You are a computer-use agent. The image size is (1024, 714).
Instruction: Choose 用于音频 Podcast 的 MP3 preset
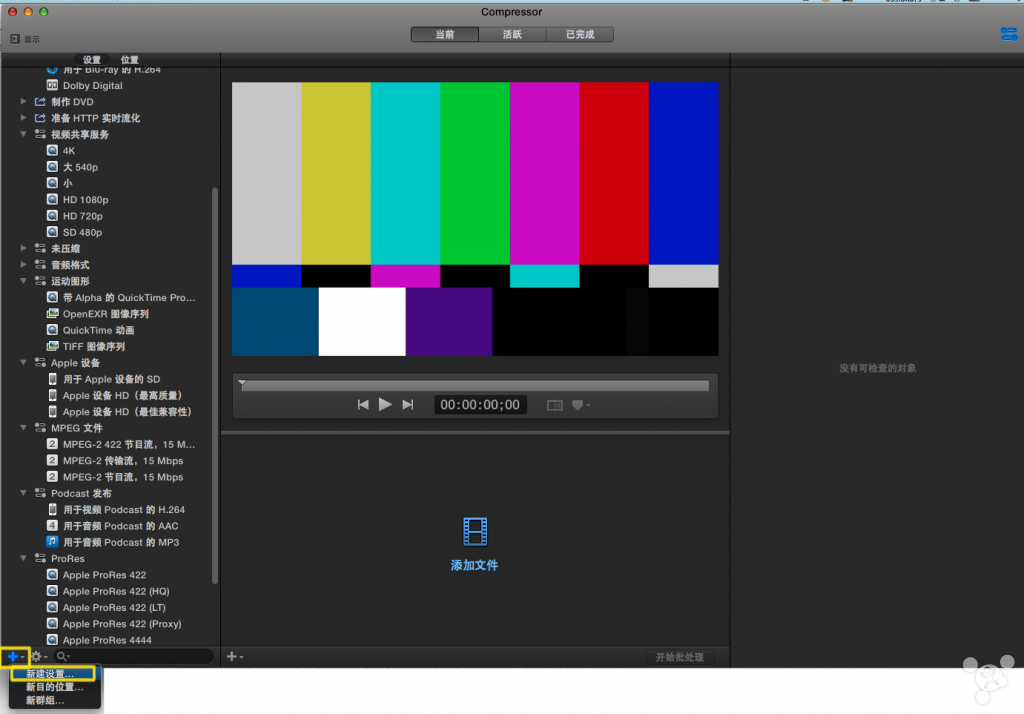120,542
